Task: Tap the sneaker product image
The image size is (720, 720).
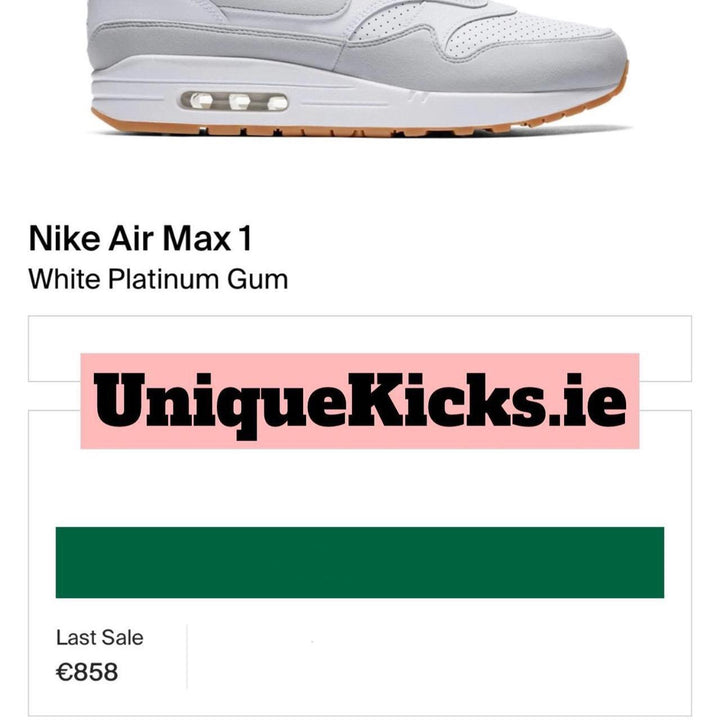Action: click(x=358, y=68)
